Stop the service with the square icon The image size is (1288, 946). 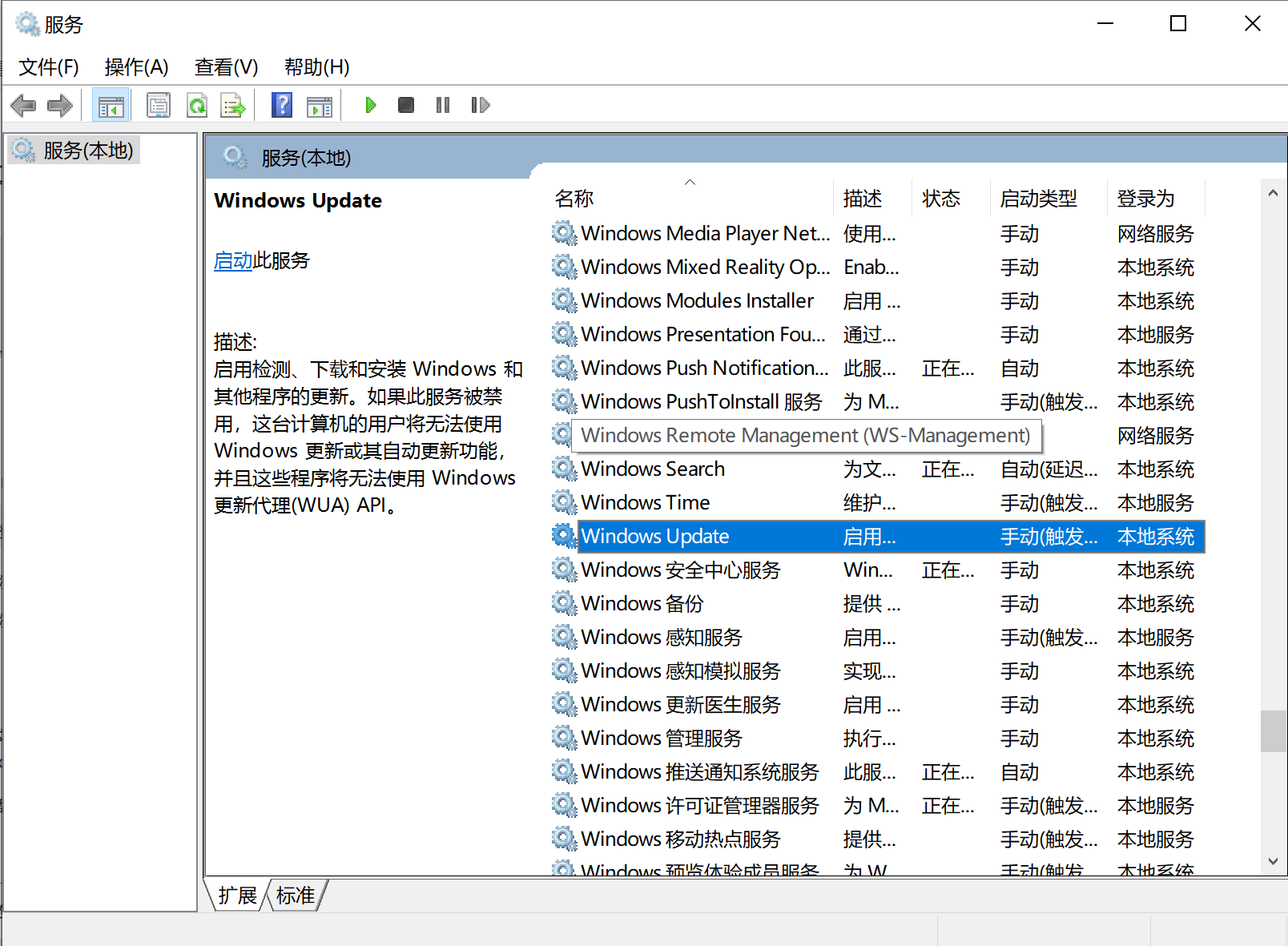pos(406,105)
